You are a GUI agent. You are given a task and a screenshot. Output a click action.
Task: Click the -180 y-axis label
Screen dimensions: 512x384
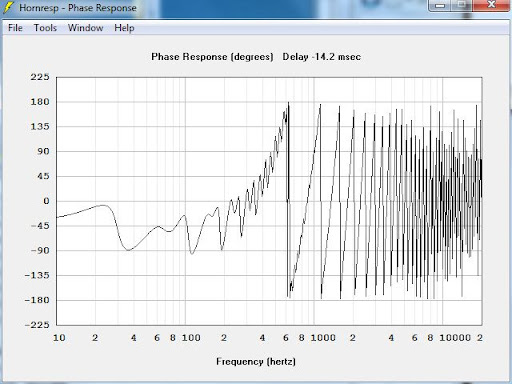37,300
